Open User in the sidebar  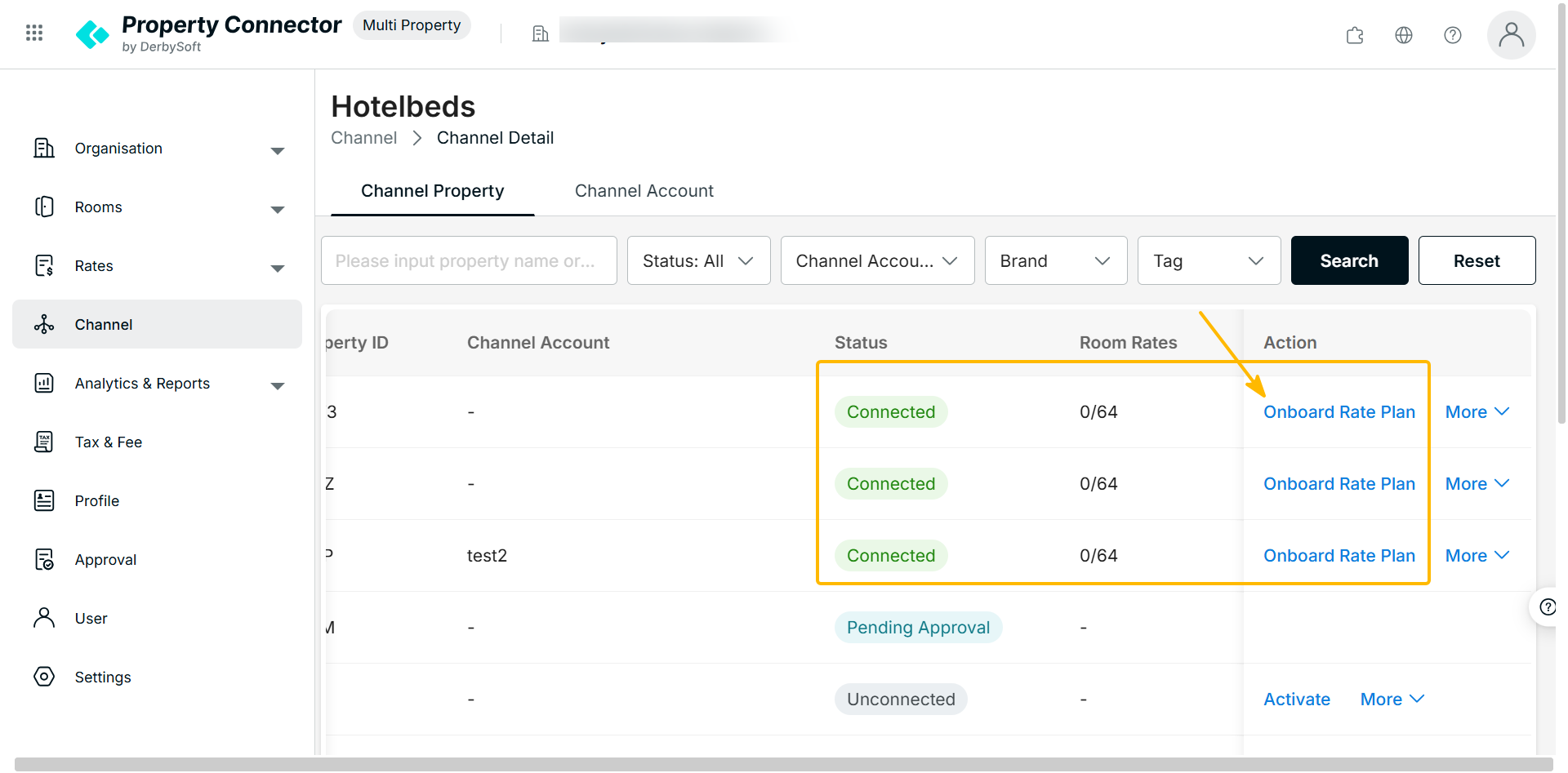157,618
